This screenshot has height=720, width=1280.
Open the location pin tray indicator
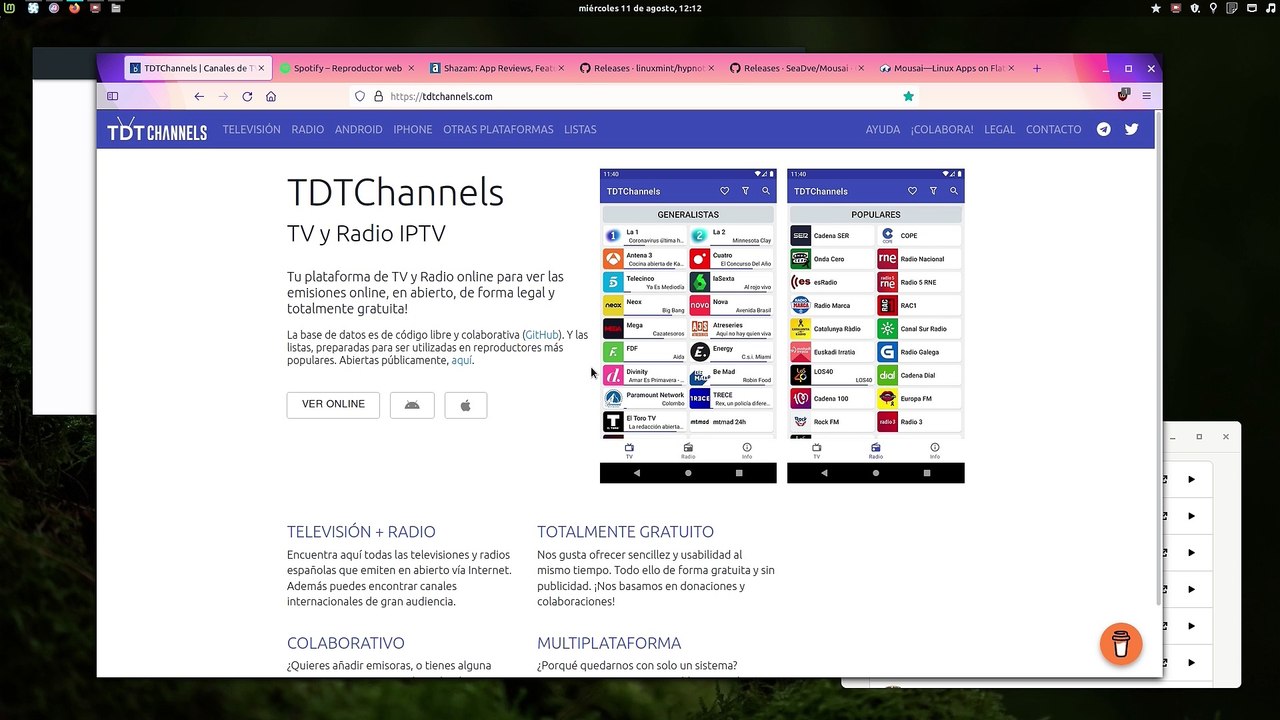click(1213, 8)
